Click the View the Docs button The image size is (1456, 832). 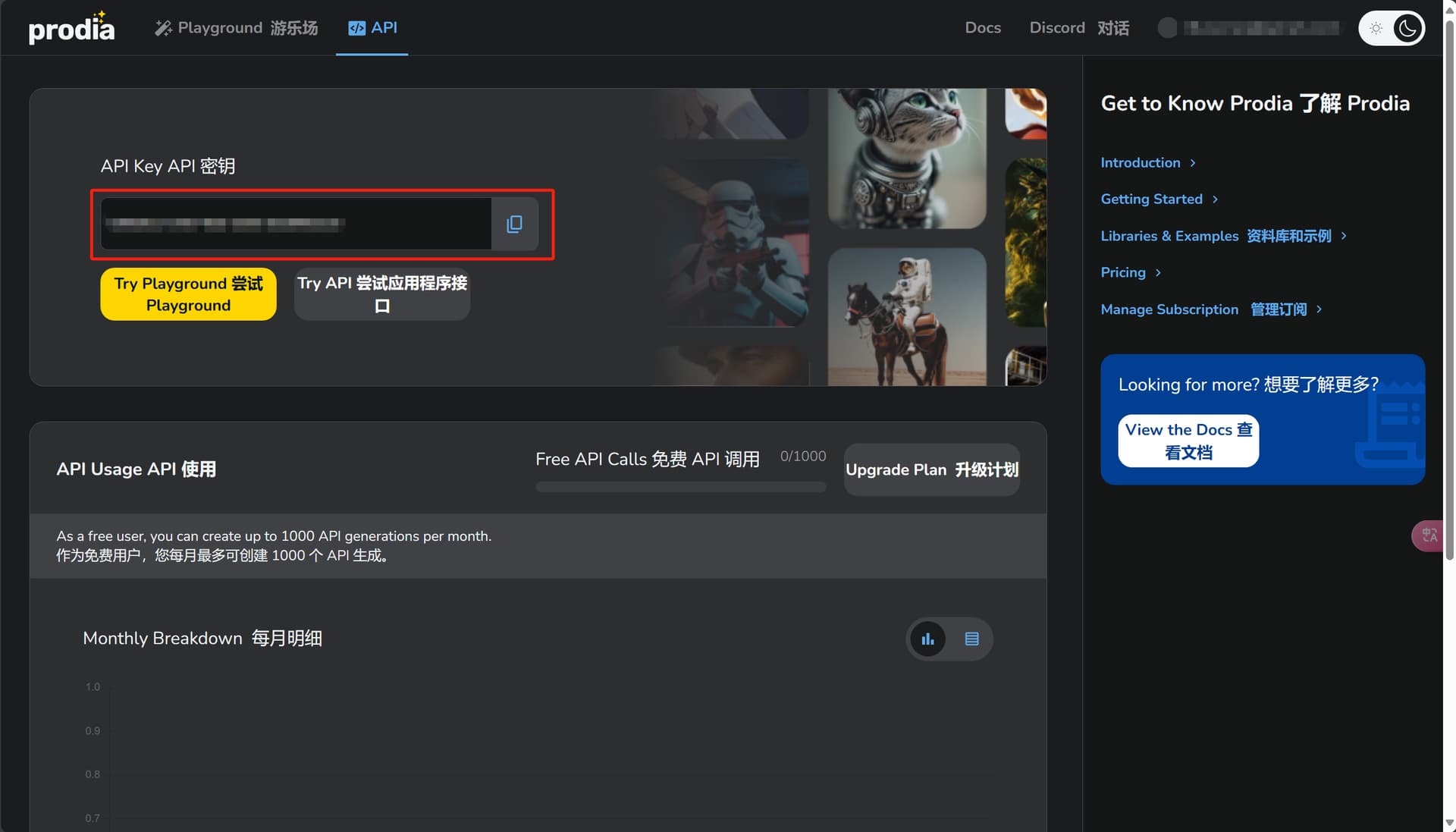(1188, 441)
